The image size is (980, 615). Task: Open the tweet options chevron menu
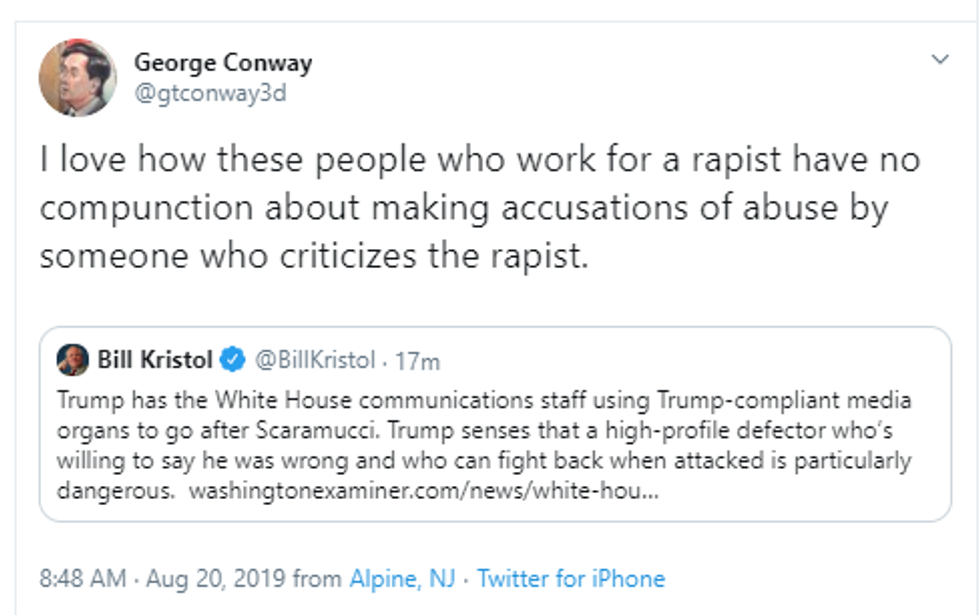940,60
